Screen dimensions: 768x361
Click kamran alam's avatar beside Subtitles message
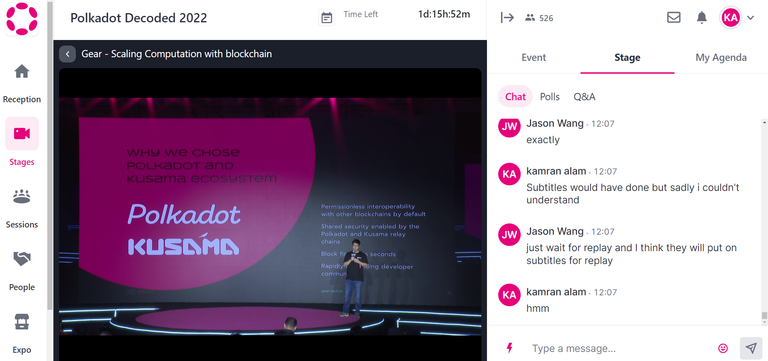pos(509,174)
